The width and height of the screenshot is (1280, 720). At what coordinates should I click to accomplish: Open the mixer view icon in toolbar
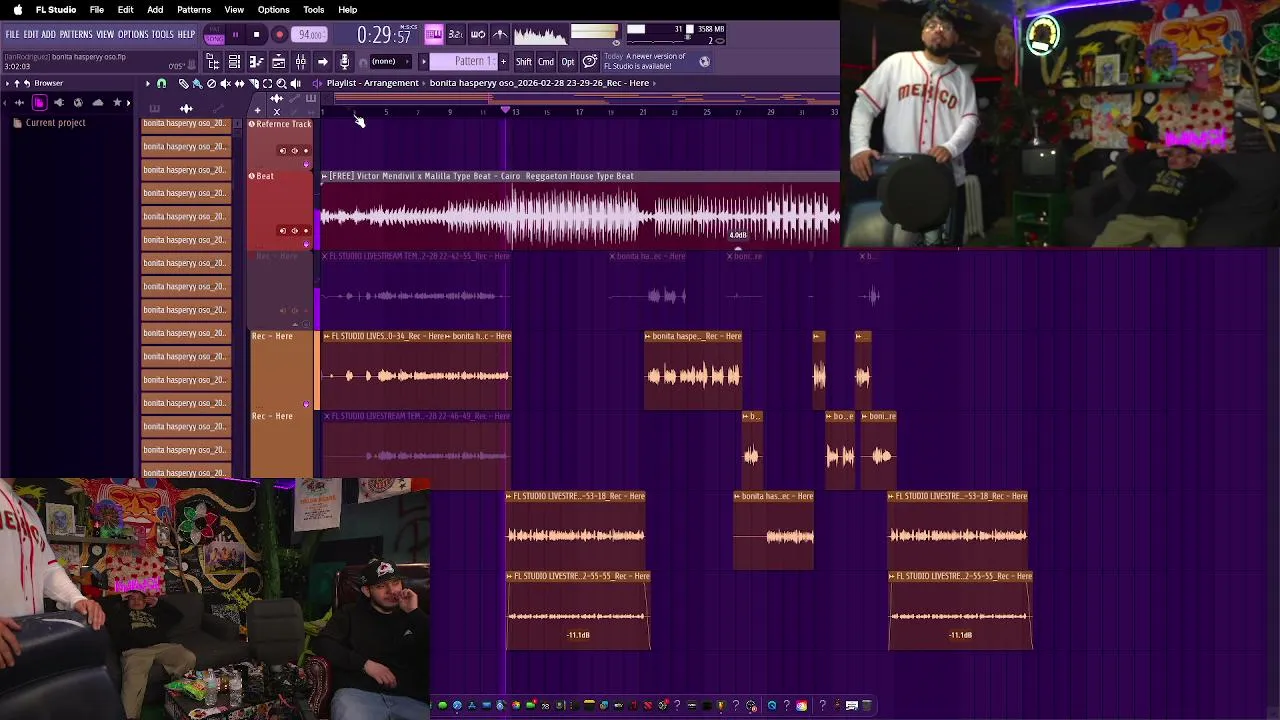(x=300, y=62)
